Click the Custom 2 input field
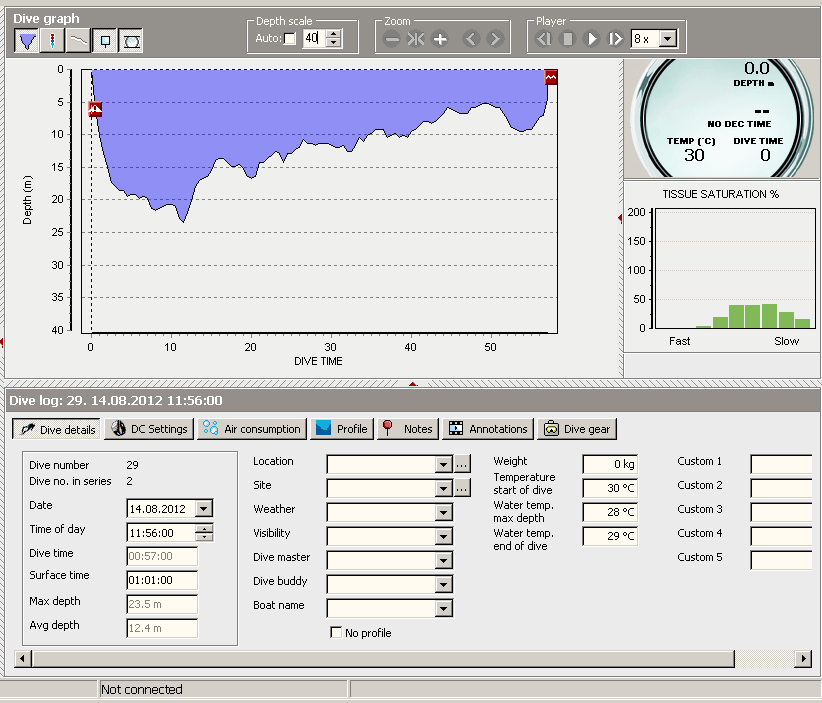Image resolution: width=822 pixels, height=703 pixels. point(782,488)
